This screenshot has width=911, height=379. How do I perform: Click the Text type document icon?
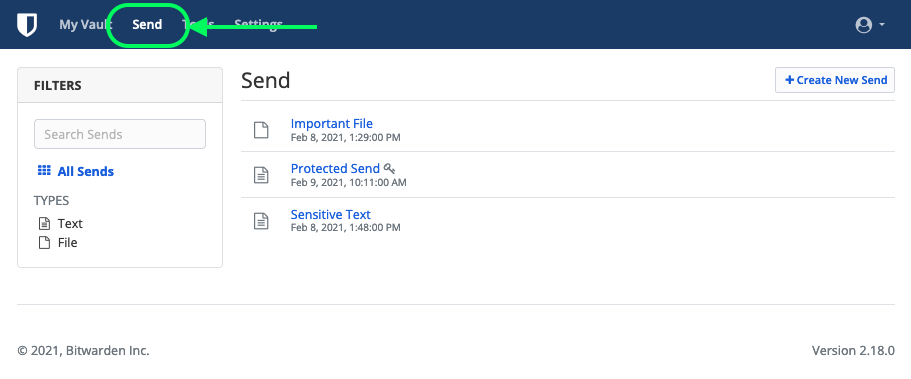click(x=44, y=223)
